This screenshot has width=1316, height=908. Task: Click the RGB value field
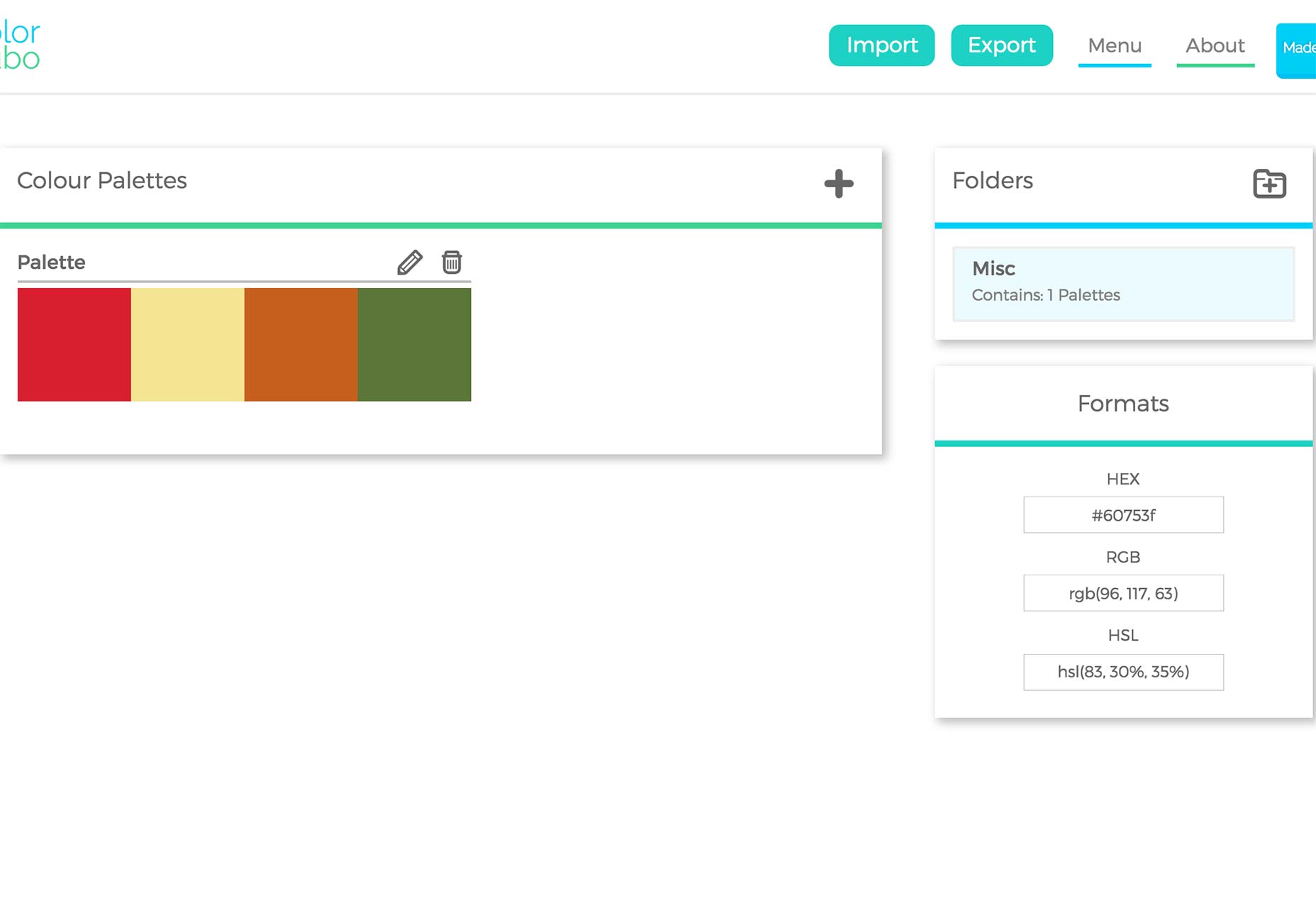tap(1123, 593)
